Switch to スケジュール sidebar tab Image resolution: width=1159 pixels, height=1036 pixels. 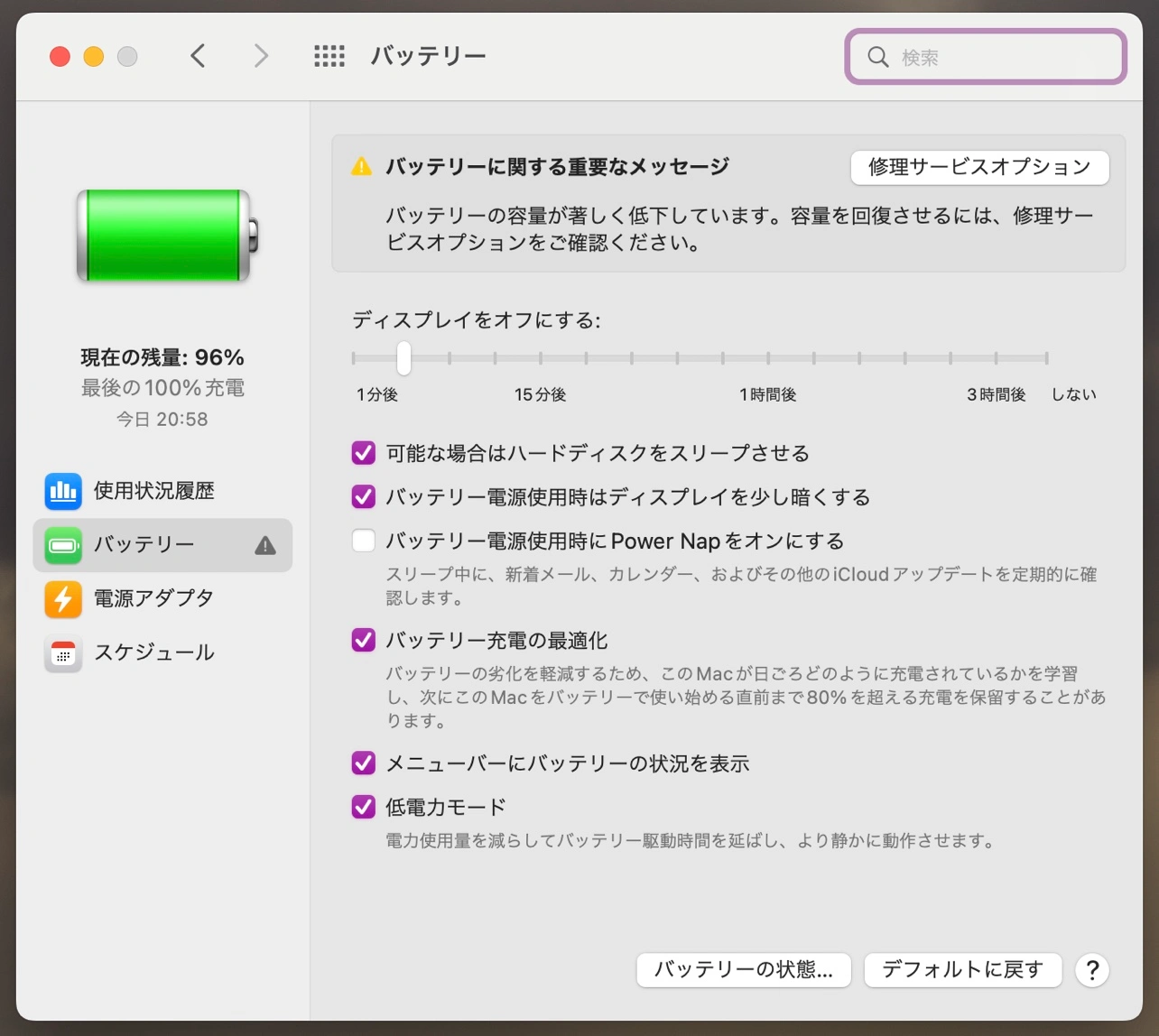click(162, 653)
